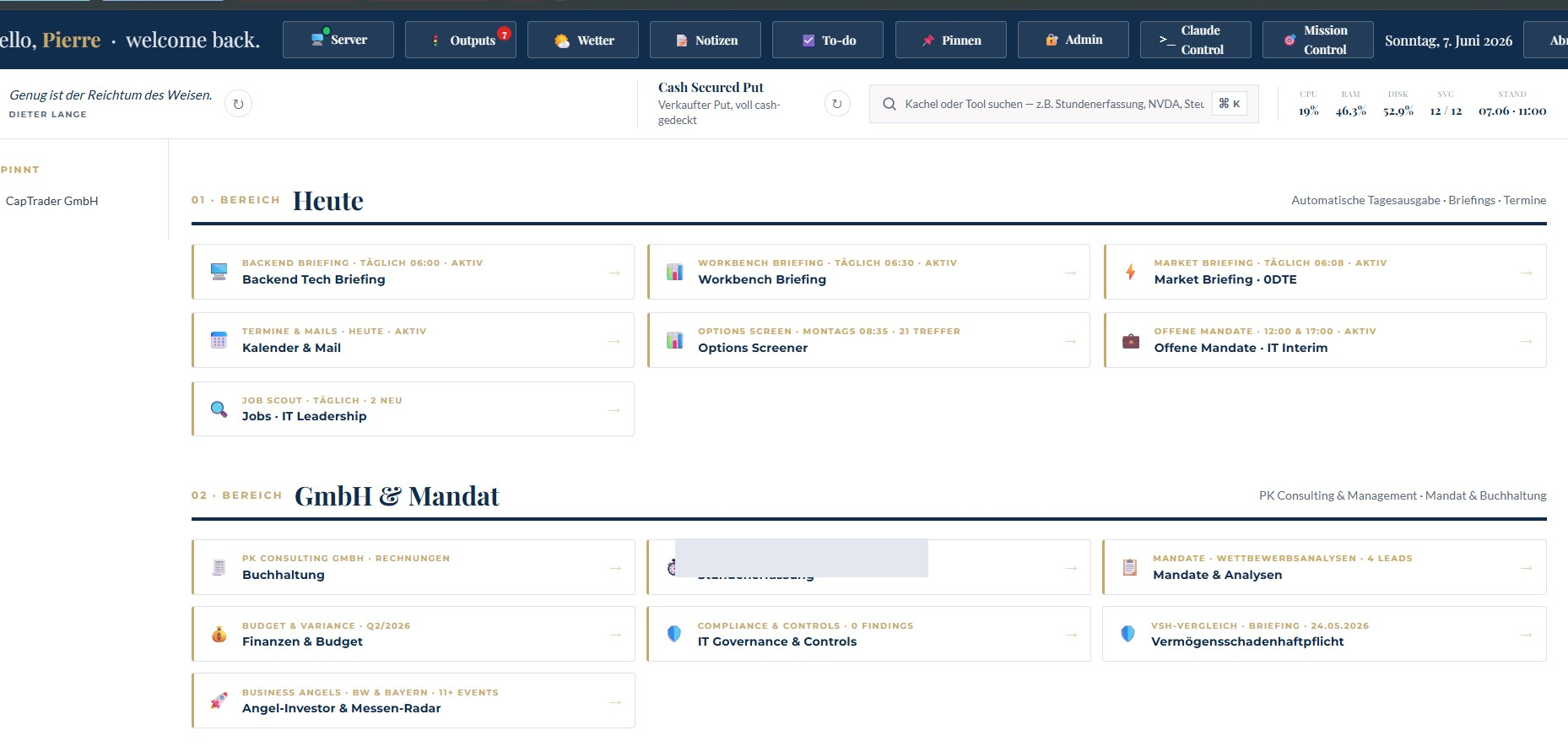Refresh the Cash Secured Put term card
This screenshot has width=1568, height=752.
pyautogui.click(x=837, y=104)
